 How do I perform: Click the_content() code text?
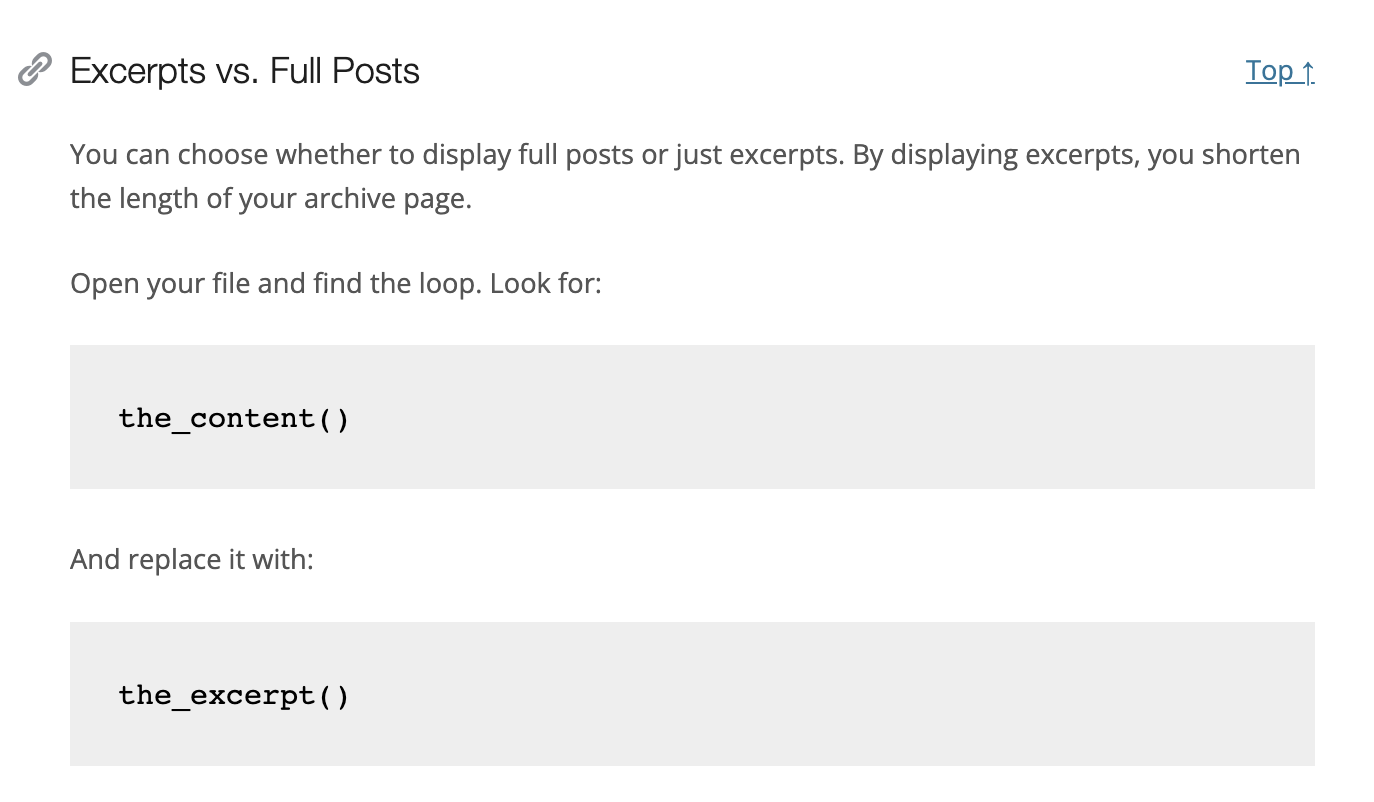tap(234, 418)
